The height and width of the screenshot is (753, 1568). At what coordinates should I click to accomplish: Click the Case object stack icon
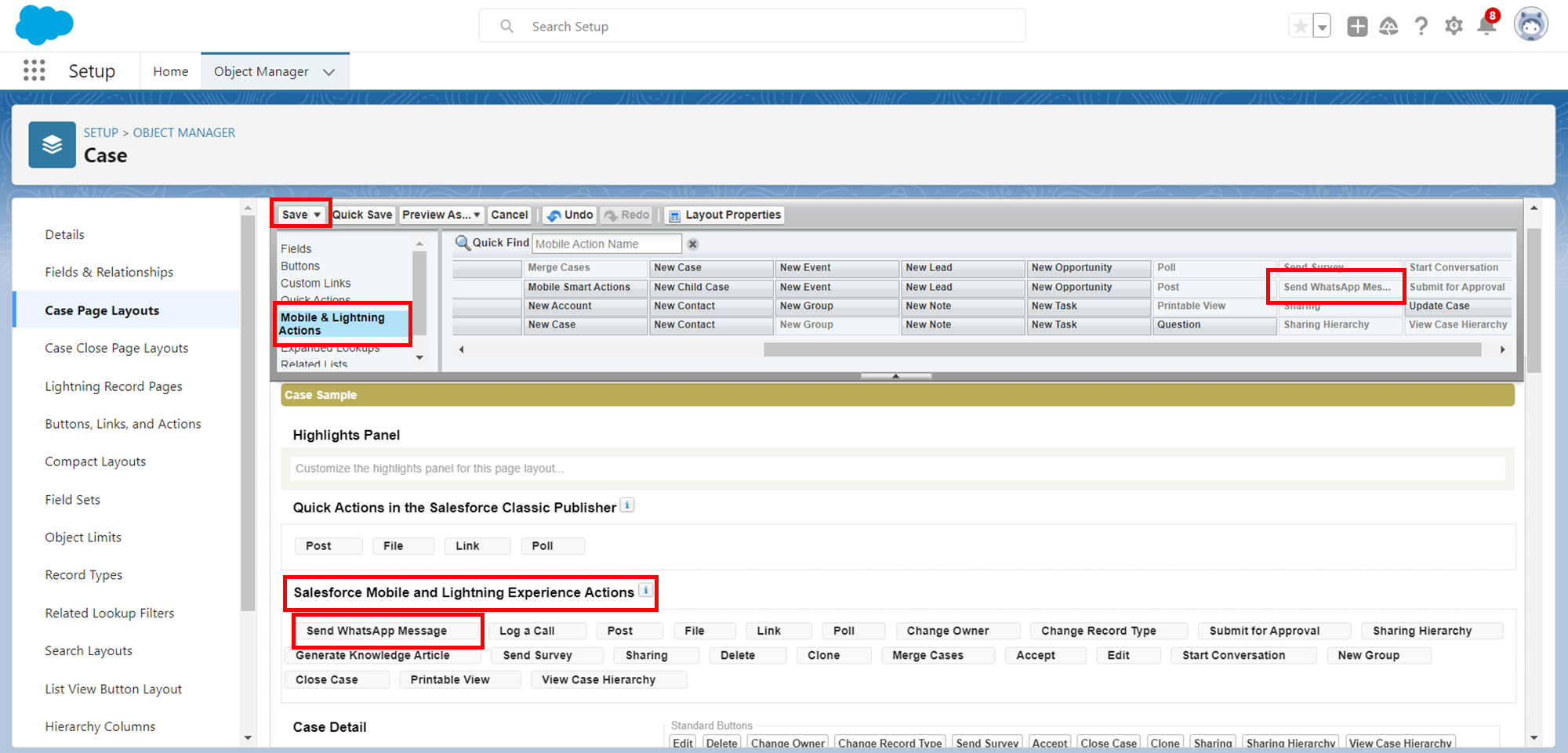[53, 145]
